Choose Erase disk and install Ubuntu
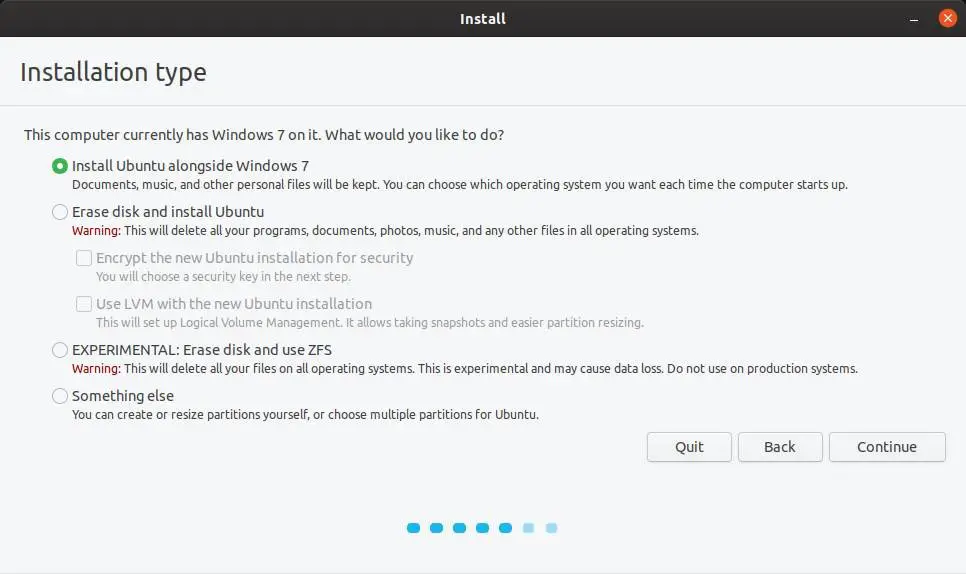 (x=60, y=212)
